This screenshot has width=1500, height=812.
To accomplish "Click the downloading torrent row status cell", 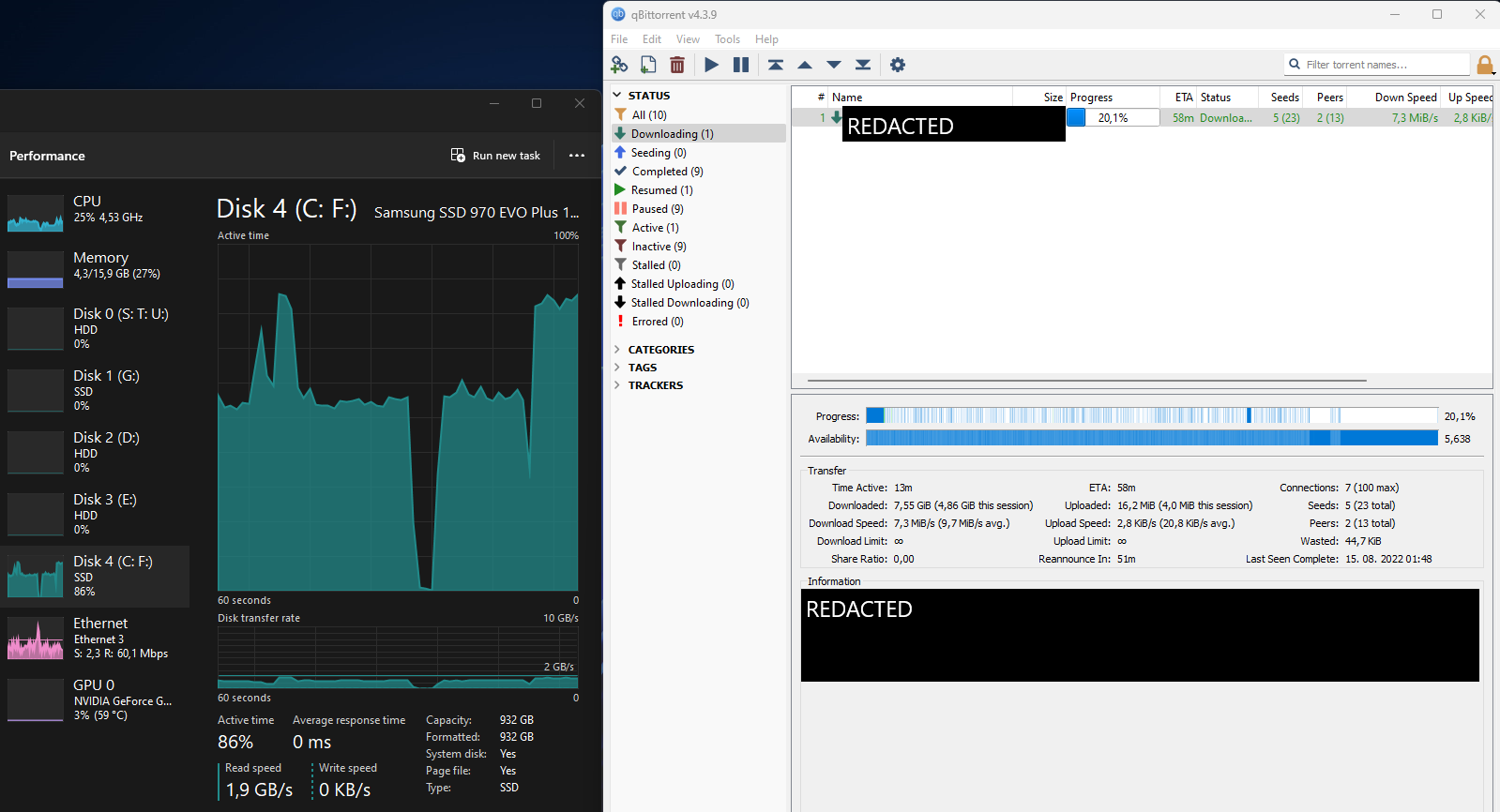I will [x=1226, y=117].
